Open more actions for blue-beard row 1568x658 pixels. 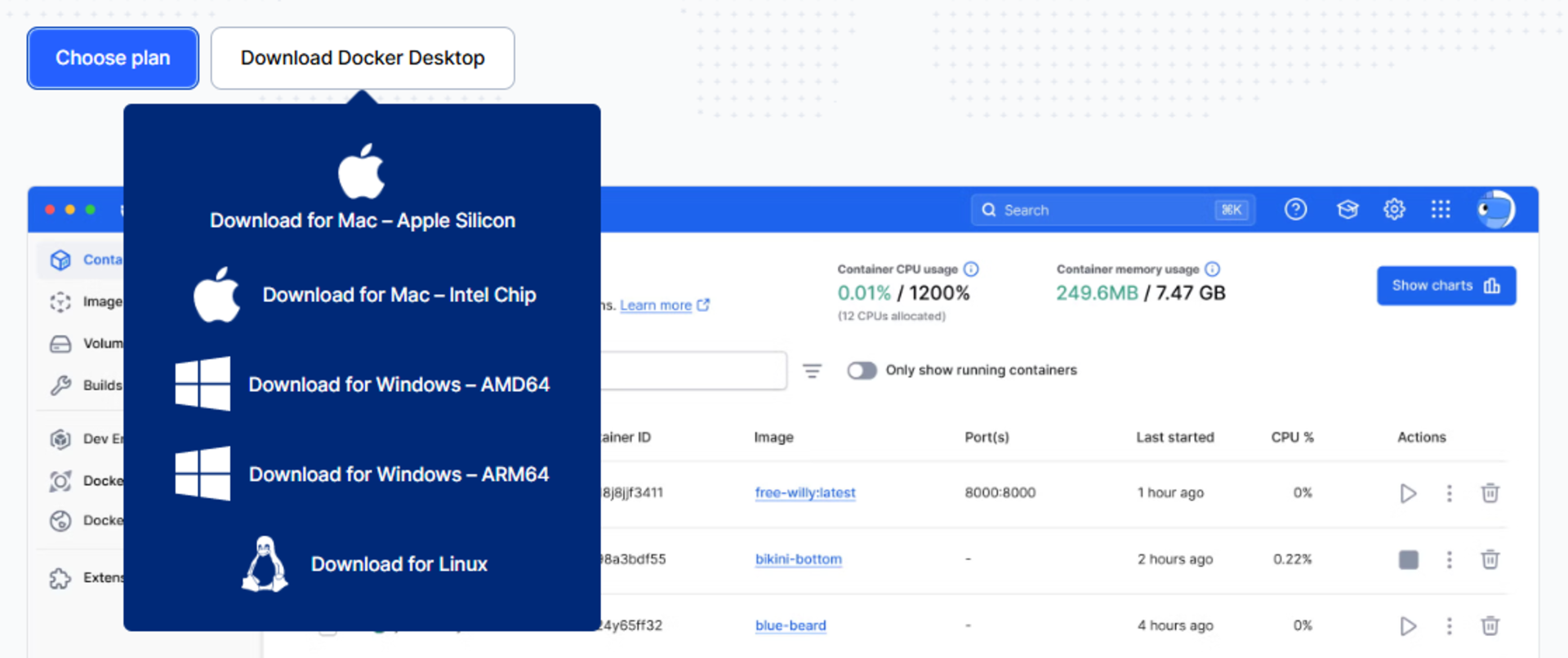(x=1450, y=626)
